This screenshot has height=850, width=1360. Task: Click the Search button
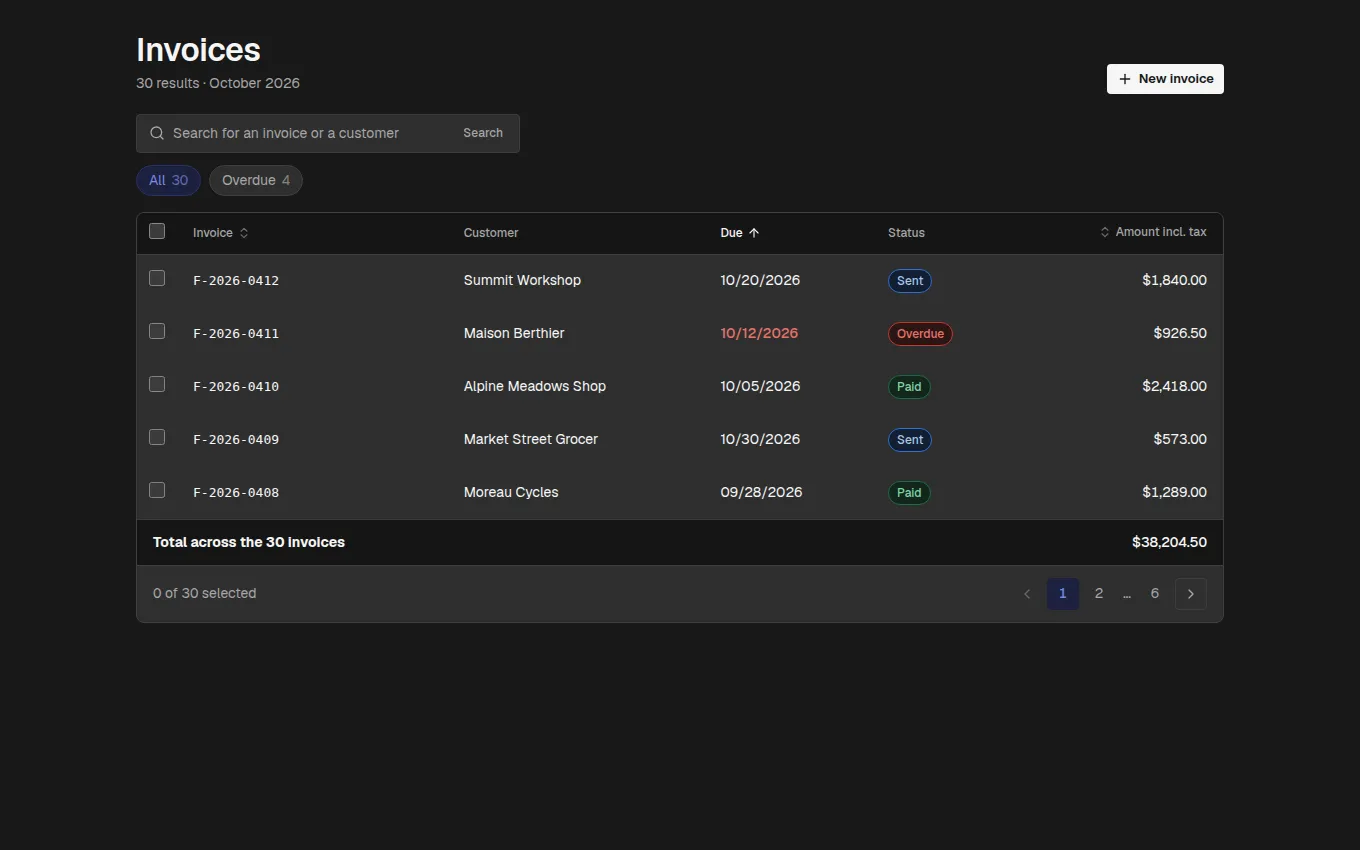tap(483, 133)
